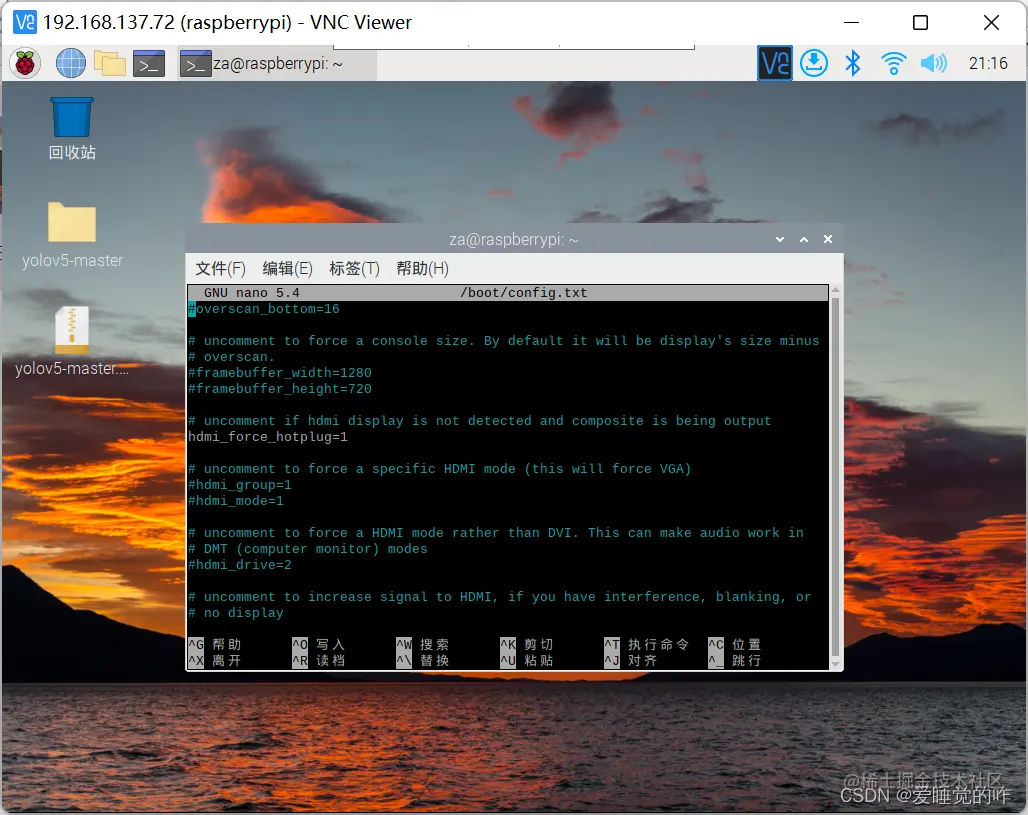Launch the web browser globe icon
This screenshot has width=1028, height=815.
(70, 64)
